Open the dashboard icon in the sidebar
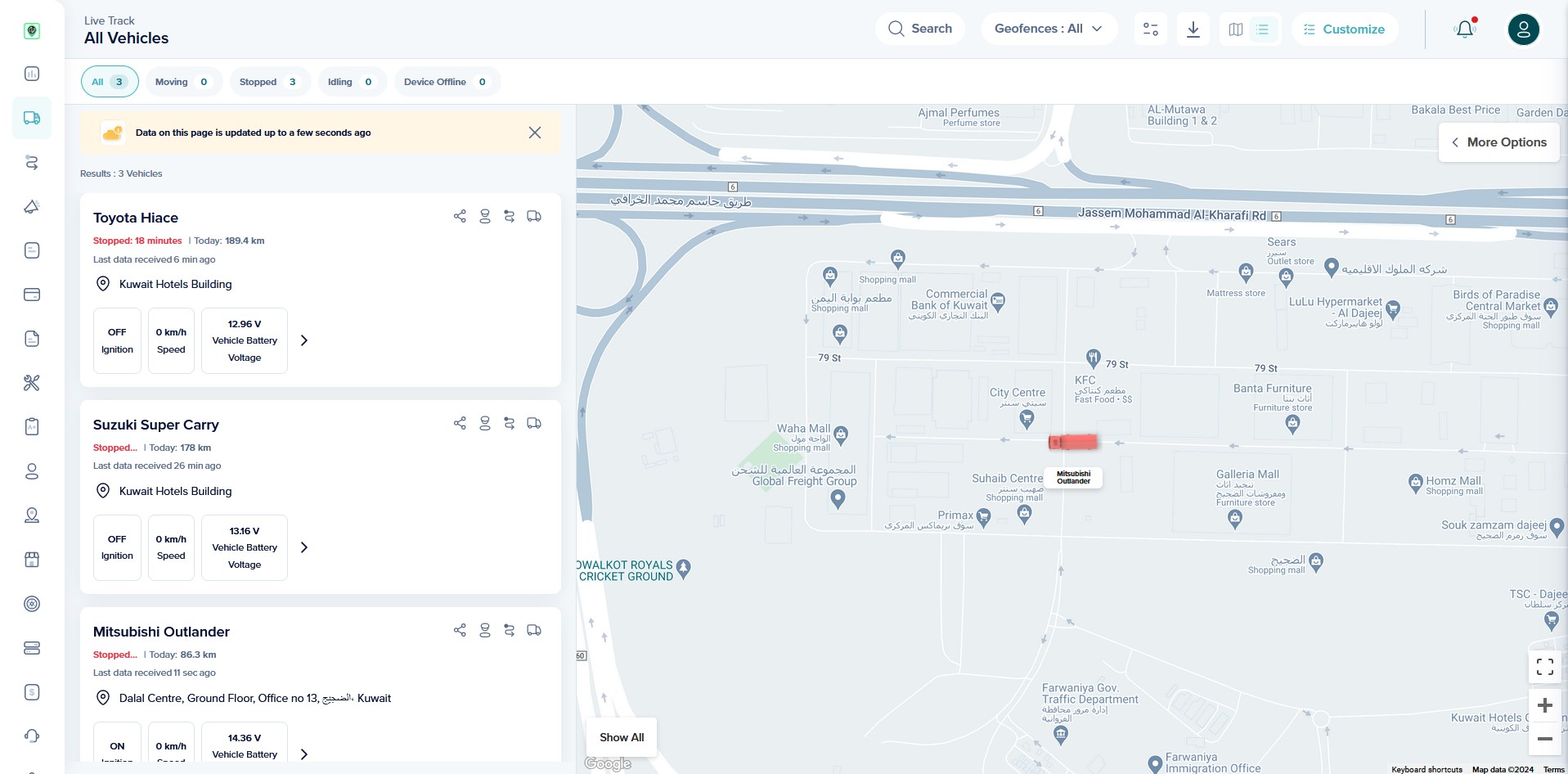The image size is (1568, 774). 32,74
